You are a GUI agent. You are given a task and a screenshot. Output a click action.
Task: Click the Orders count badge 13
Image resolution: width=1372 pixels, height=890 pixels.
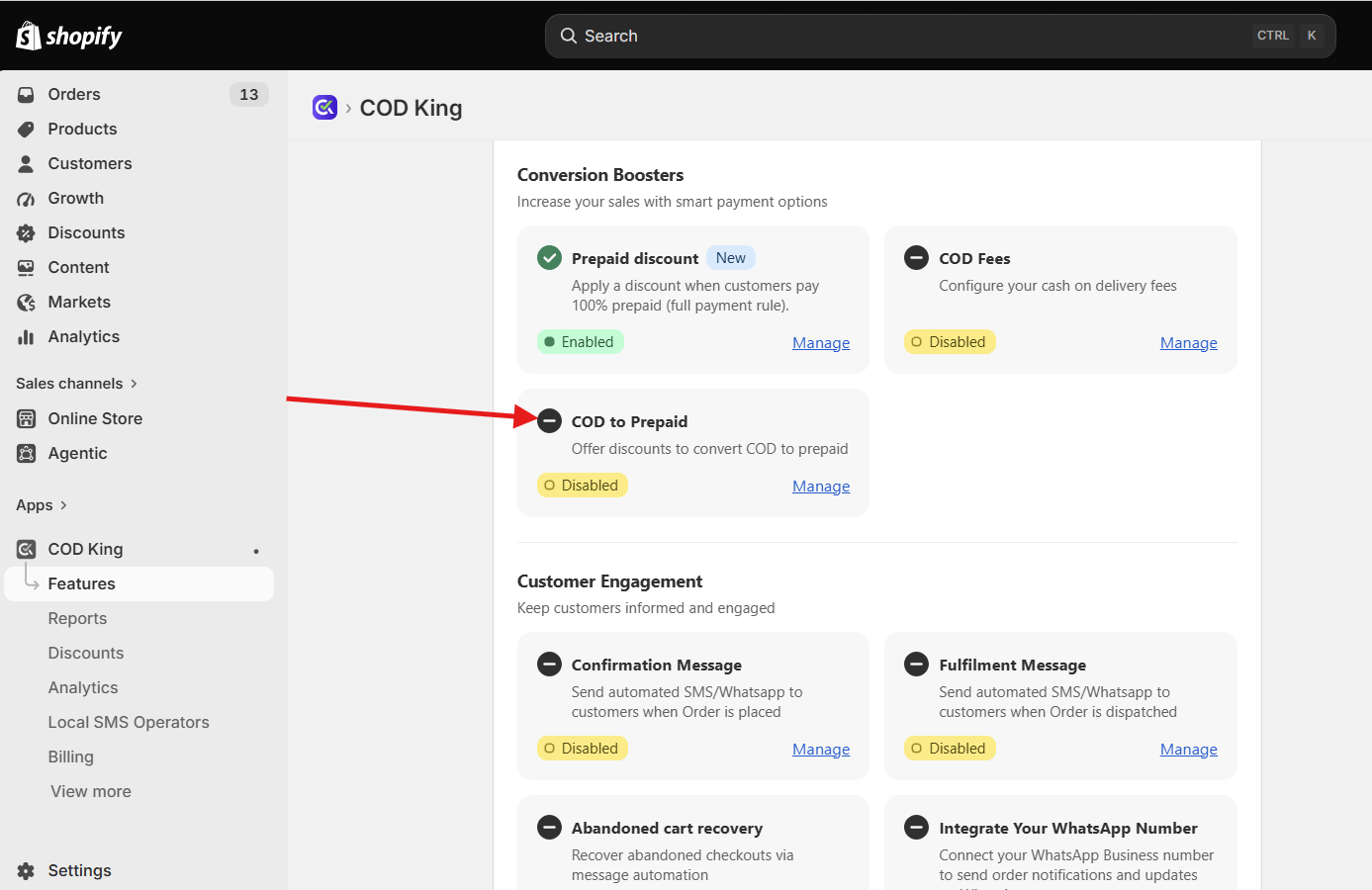click(249, 94)
